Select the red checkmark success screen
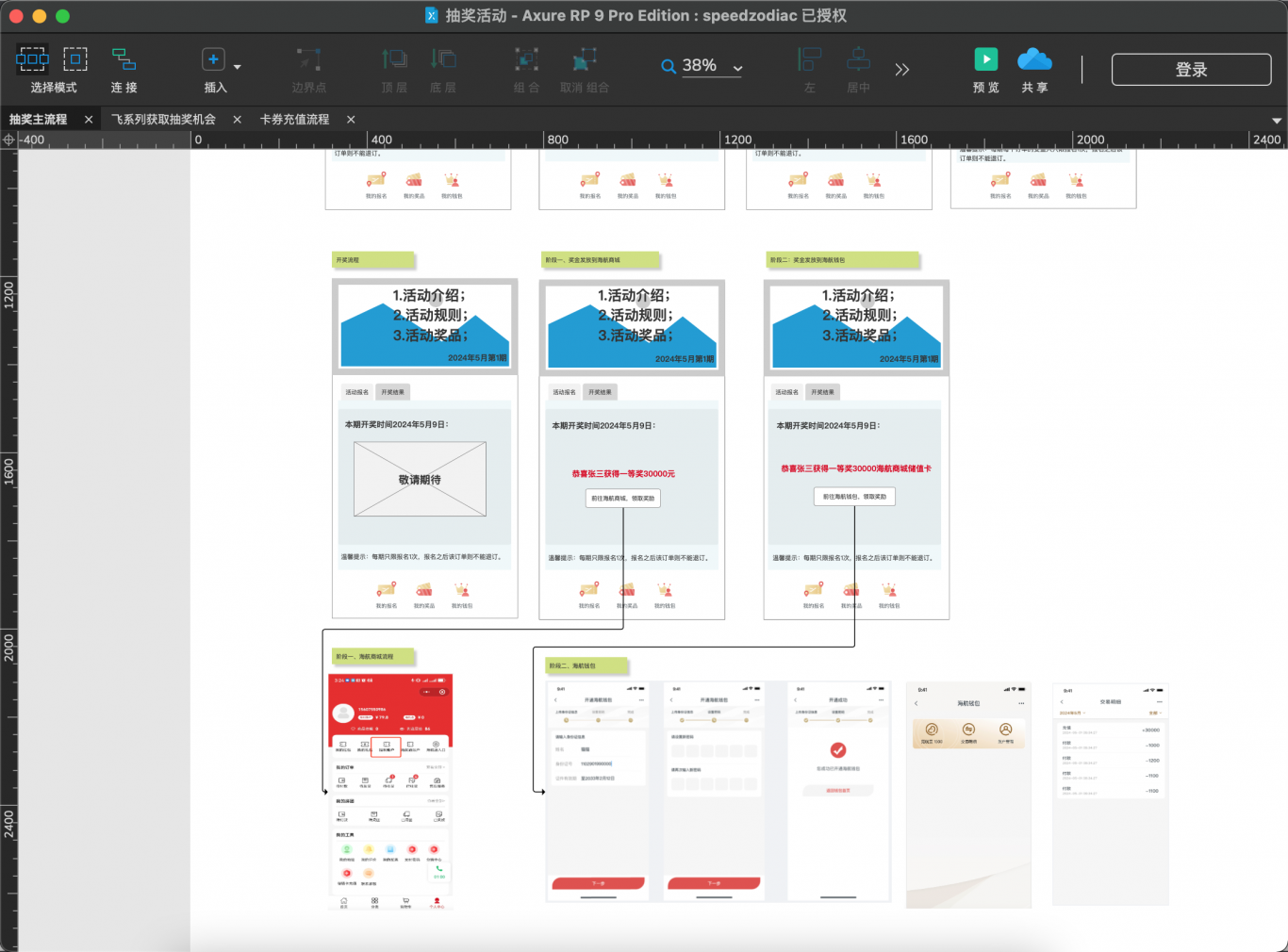 [x=838, y=792]
